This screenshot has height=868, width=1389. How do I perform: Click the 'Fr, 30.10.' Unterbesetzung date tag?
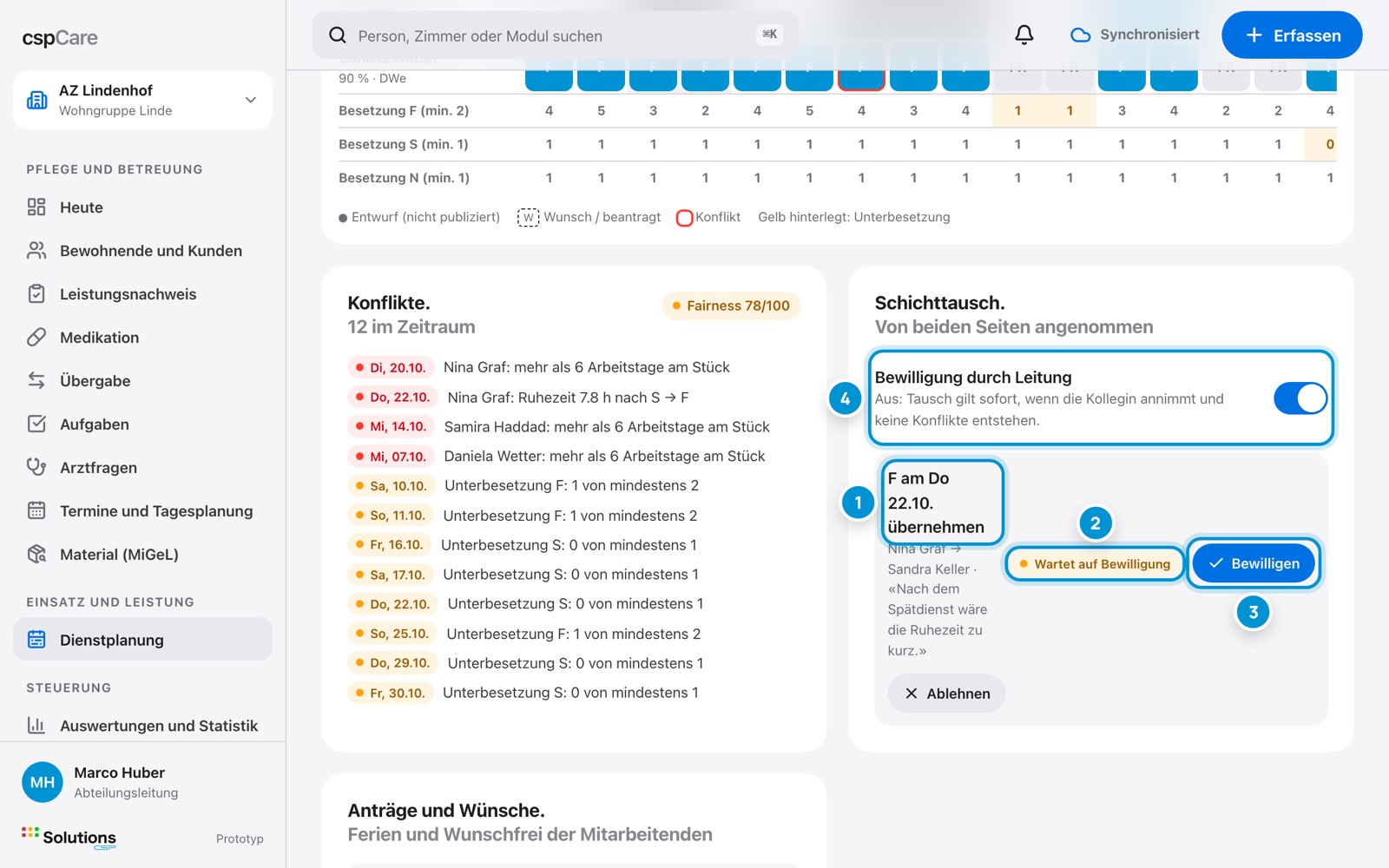pos(390,693)
